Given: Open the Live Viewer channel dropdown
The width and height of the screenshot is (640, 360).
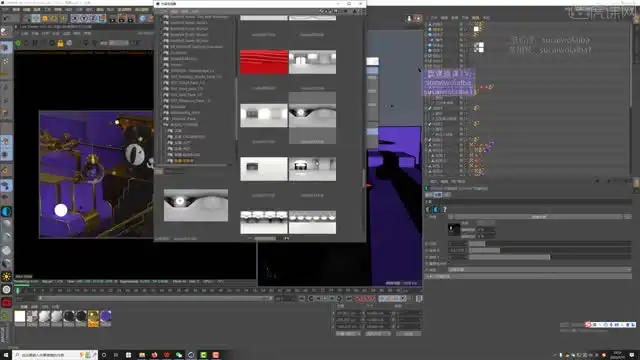Looking at the screenshot, I should click(118, 43).
